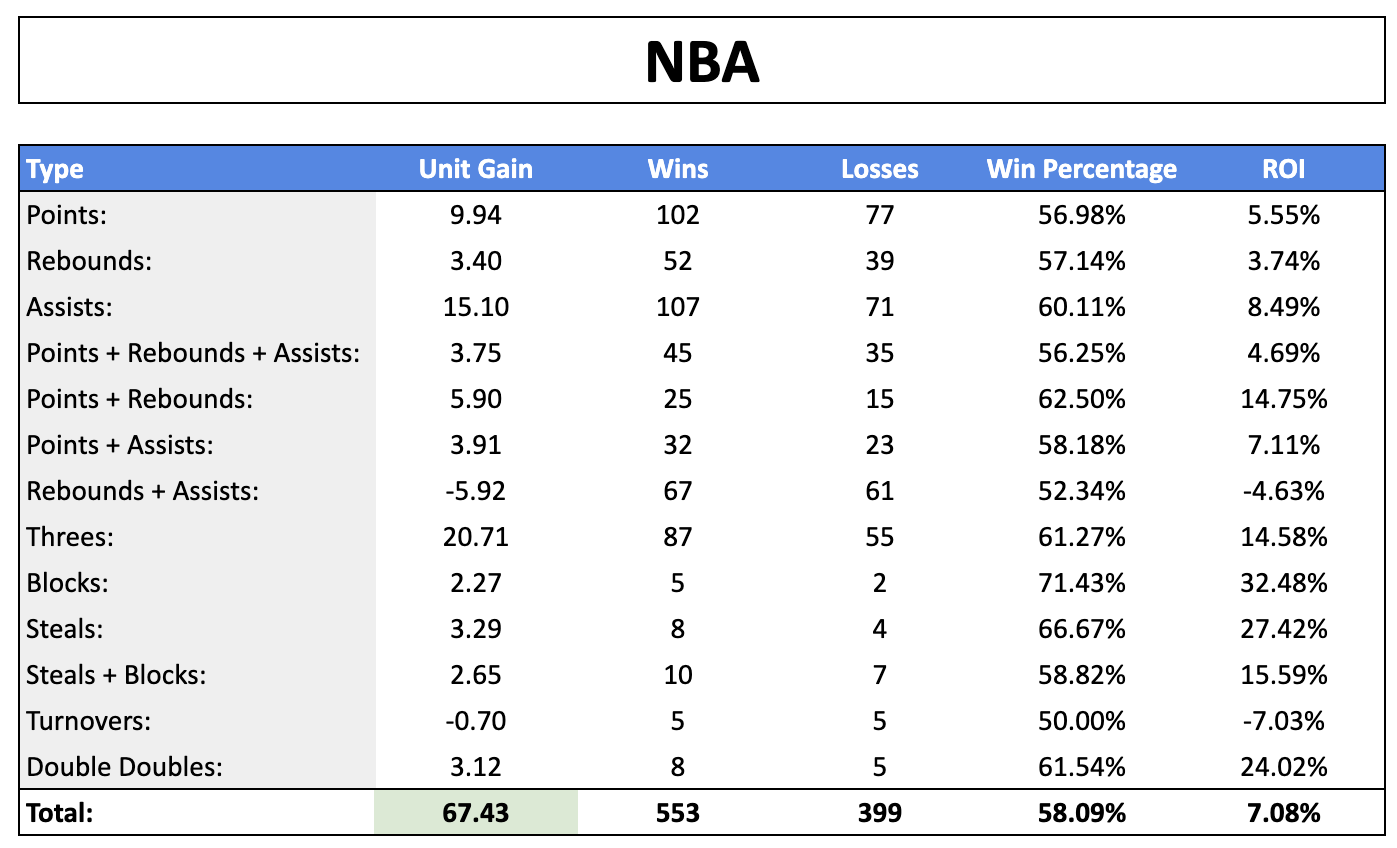The width and height of the screenshot is (1397, 848).
Task: Click the Points + Rebounds + Assists label
Action: point(193,353)
